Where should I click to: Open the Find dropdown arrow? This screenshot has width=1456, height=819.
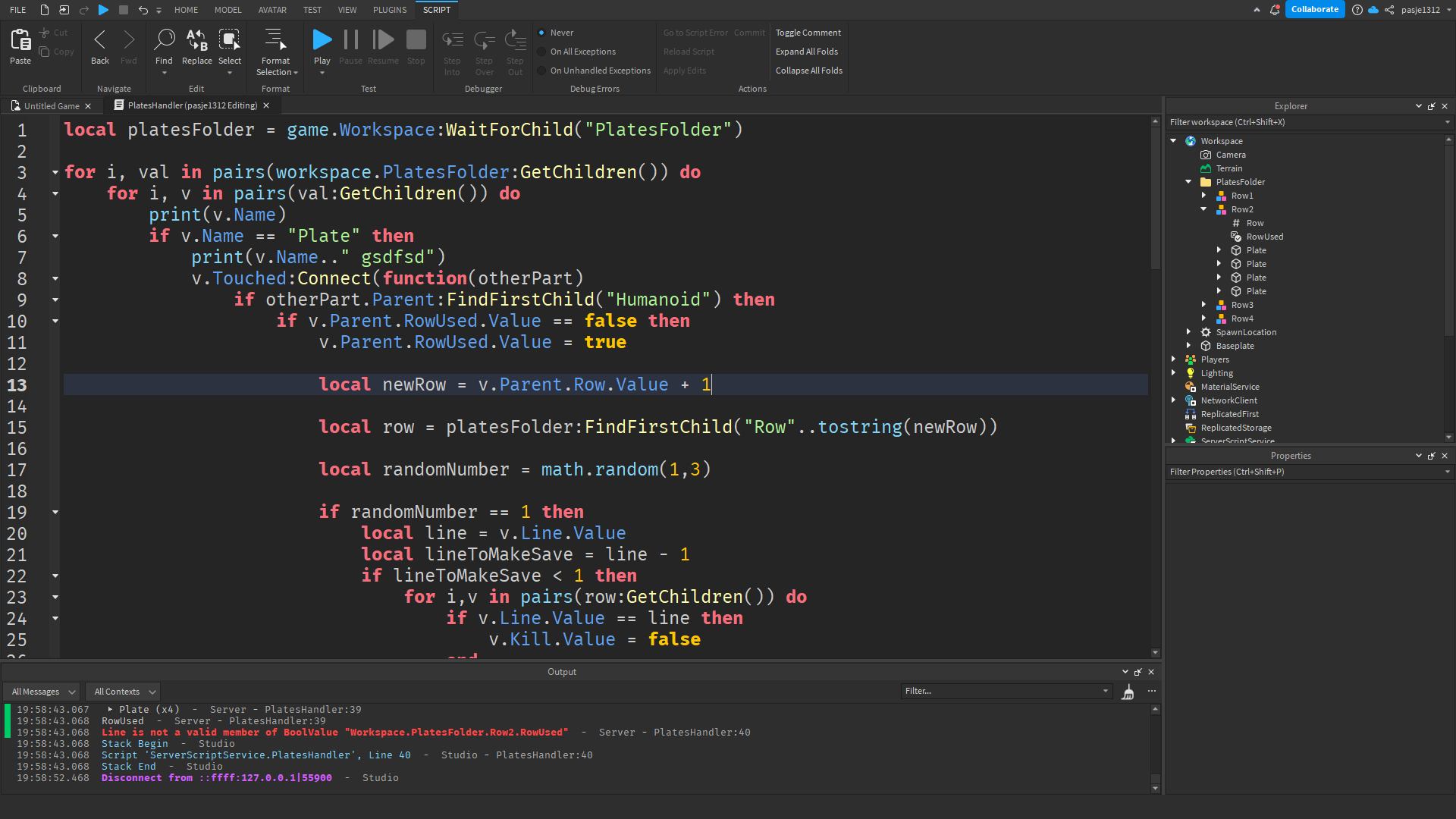point(164,73)
